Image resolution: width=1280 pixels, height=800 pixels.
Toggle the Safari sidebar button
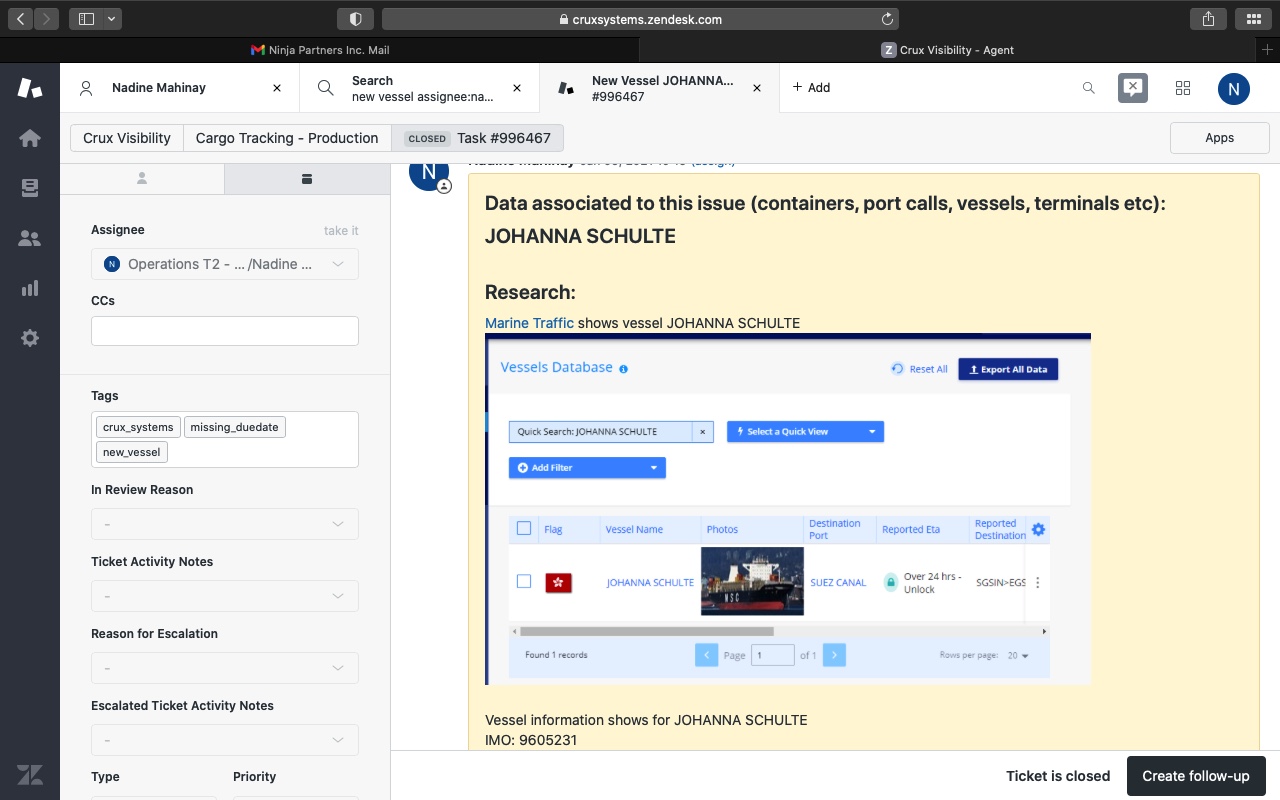85,19
